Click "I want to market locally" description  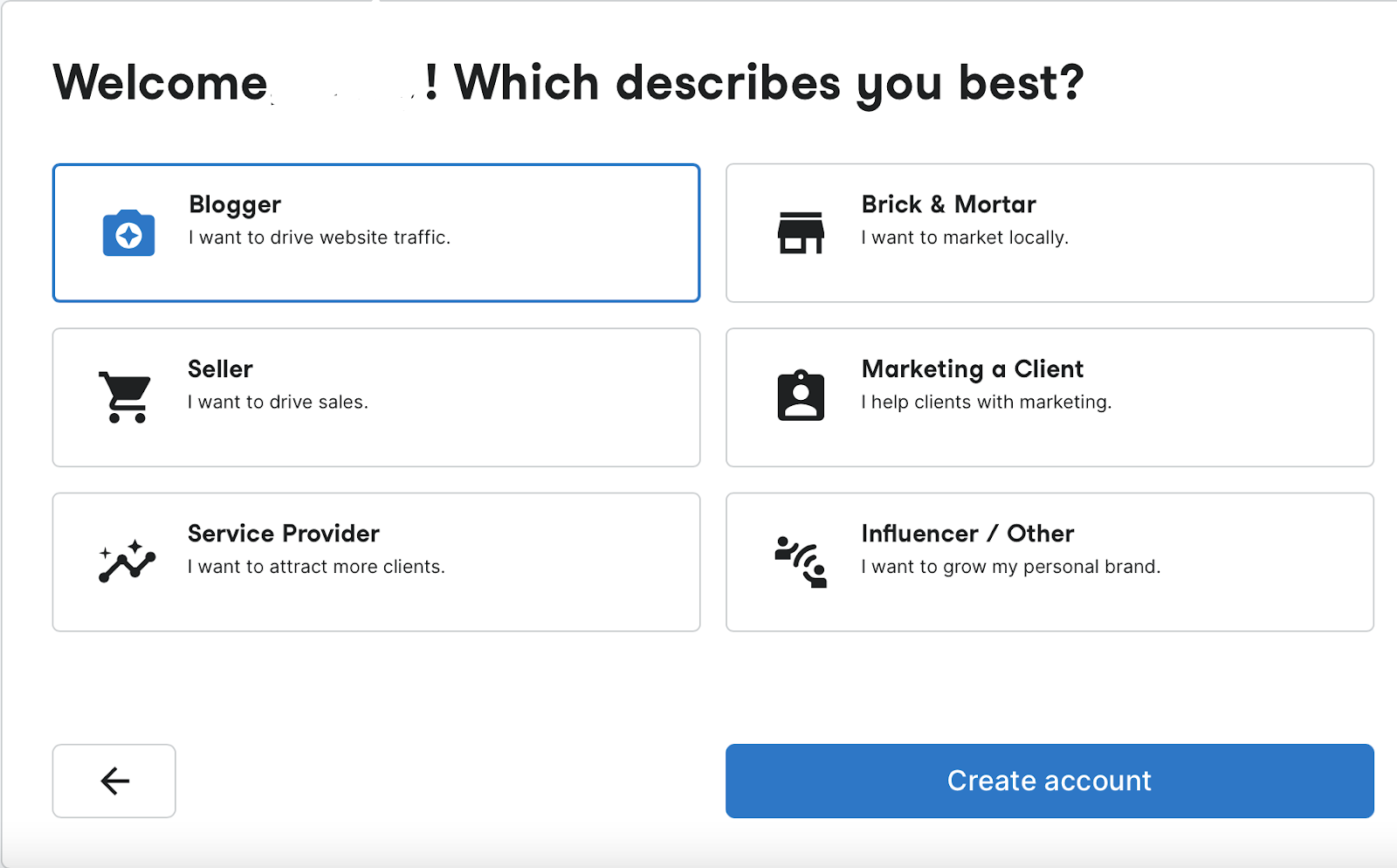click(965, 238)
